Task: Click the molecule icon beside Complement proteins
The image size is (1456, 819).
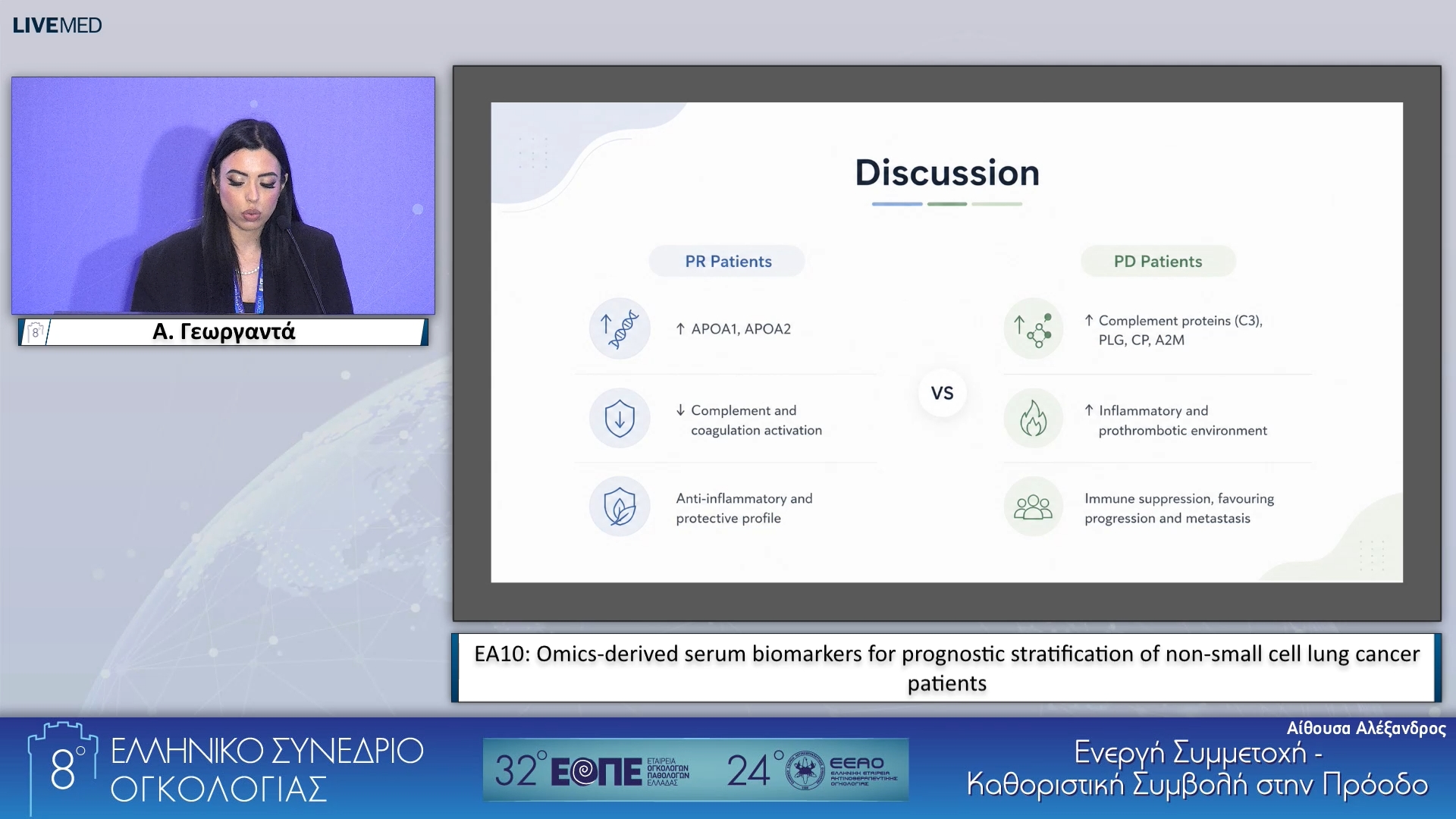Action: click(1033, 328)
